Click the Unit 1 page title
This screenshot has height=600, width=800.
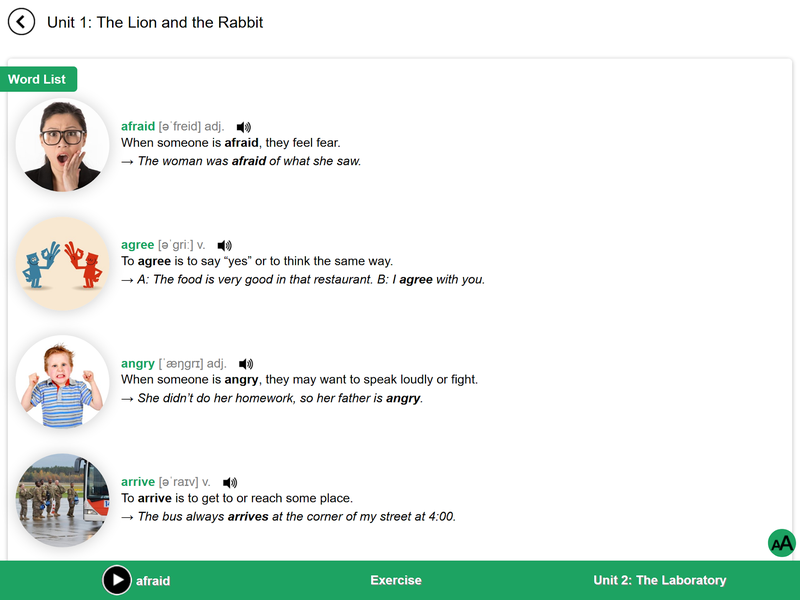(x=155, y=22)
